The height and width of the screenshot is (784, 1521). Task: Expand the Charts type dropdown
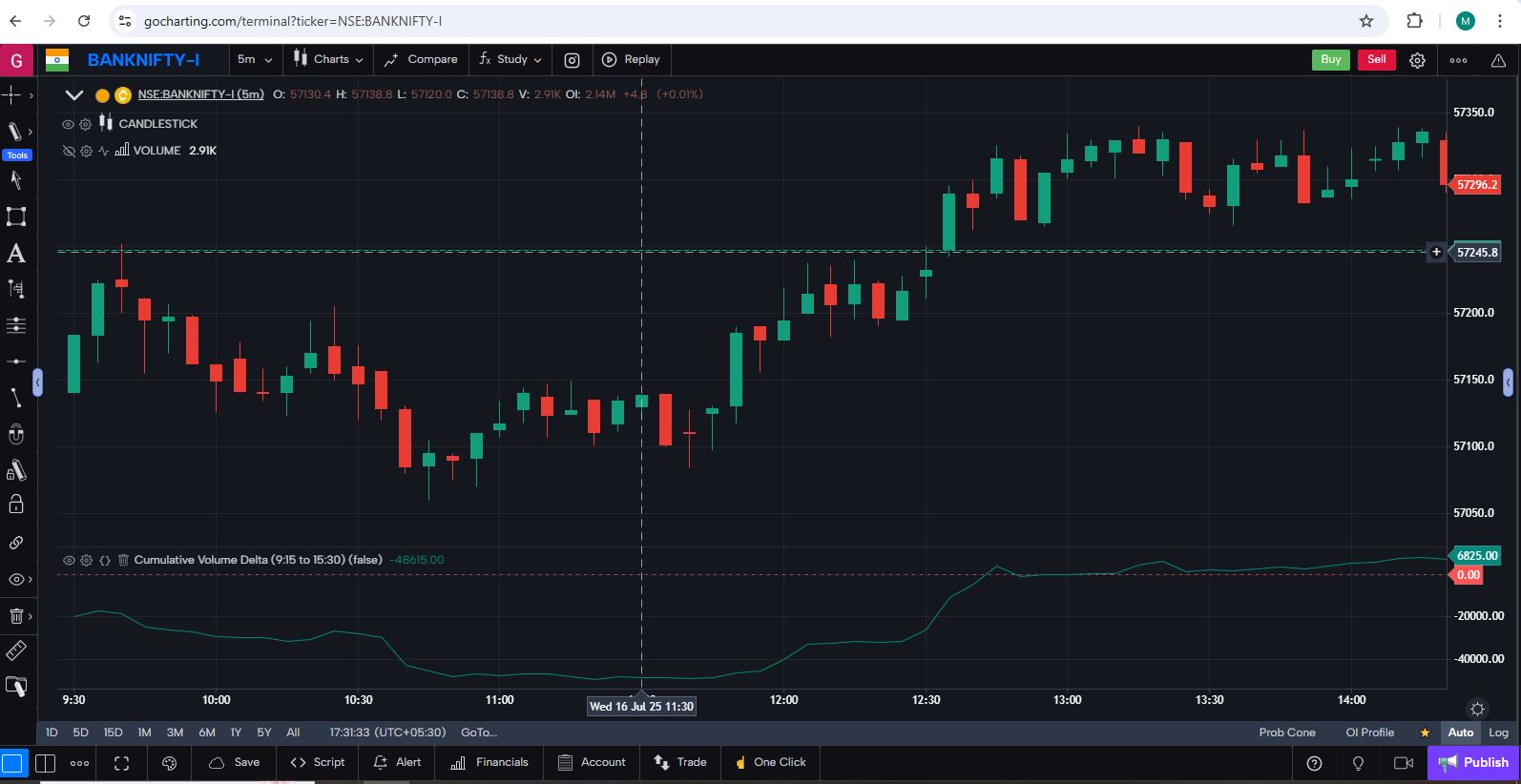click(329, 59)
